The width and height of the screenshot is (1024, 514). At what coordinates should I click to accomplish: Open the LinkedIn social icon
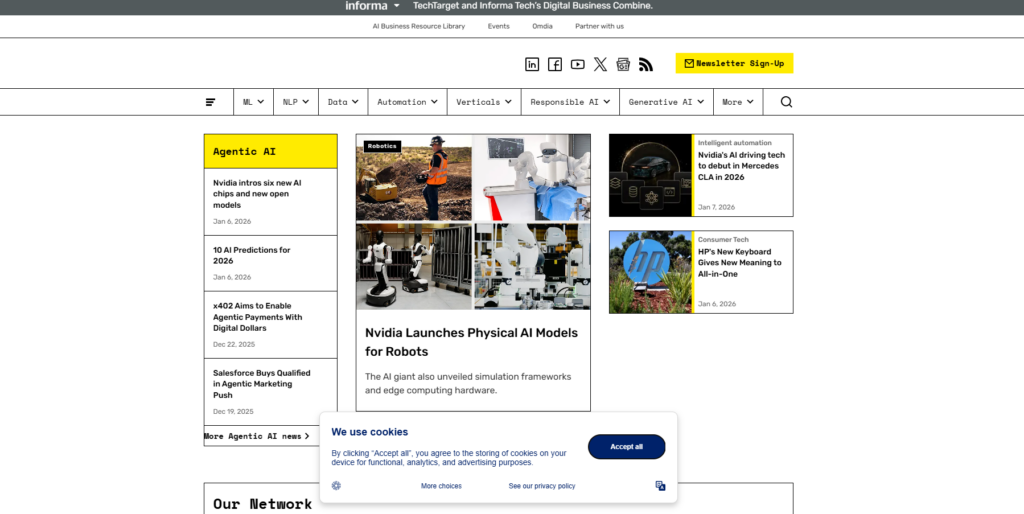[x=532, y=64]
